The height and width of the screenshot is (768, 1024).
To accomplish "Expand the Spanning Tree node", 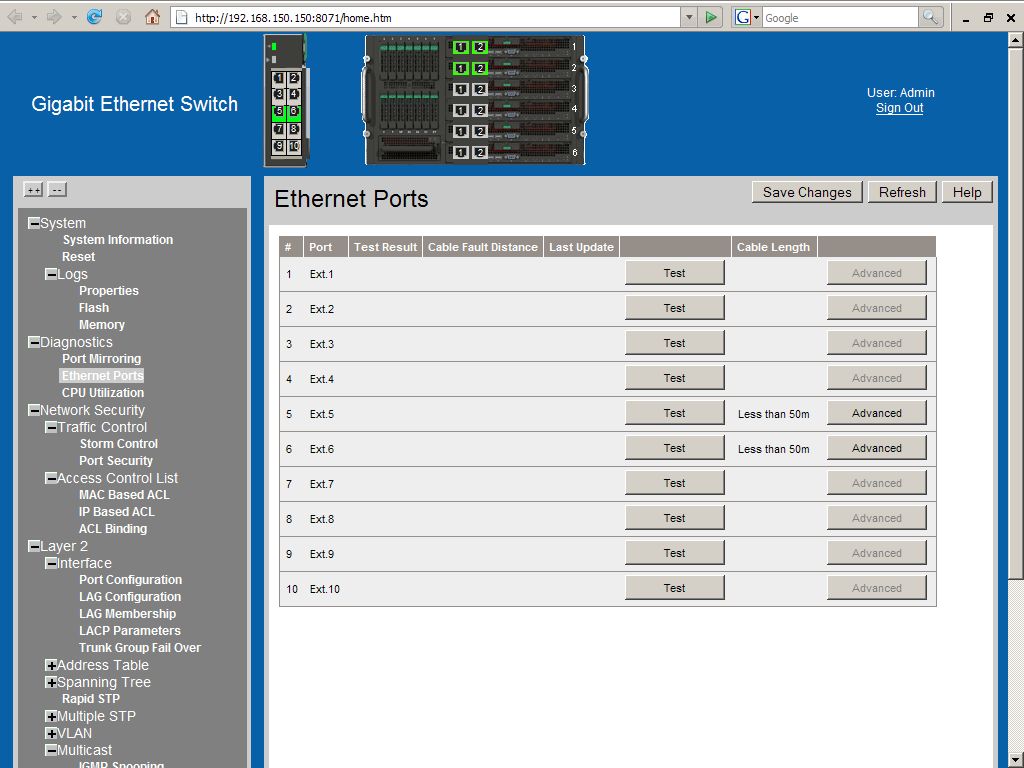I will point(51,683).
